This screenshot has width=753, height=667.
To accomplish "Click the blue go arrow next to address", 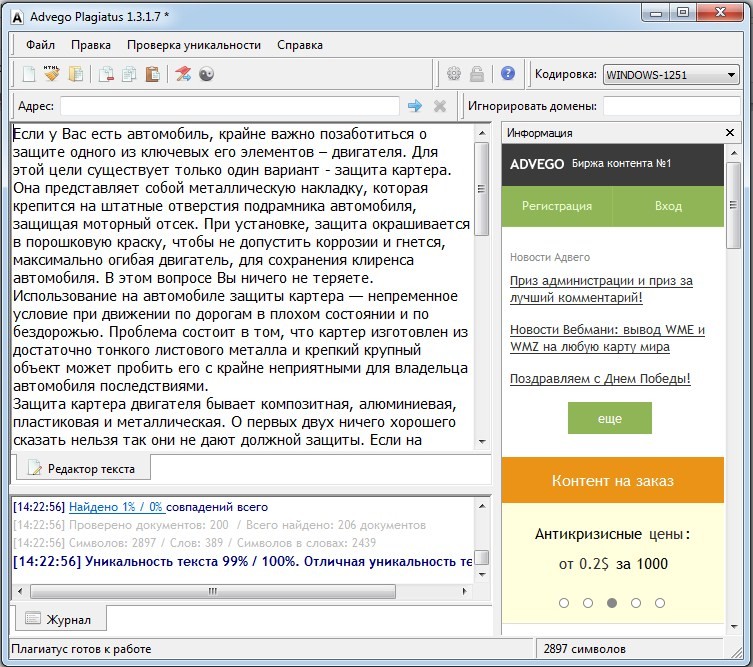I will (415, 106).
